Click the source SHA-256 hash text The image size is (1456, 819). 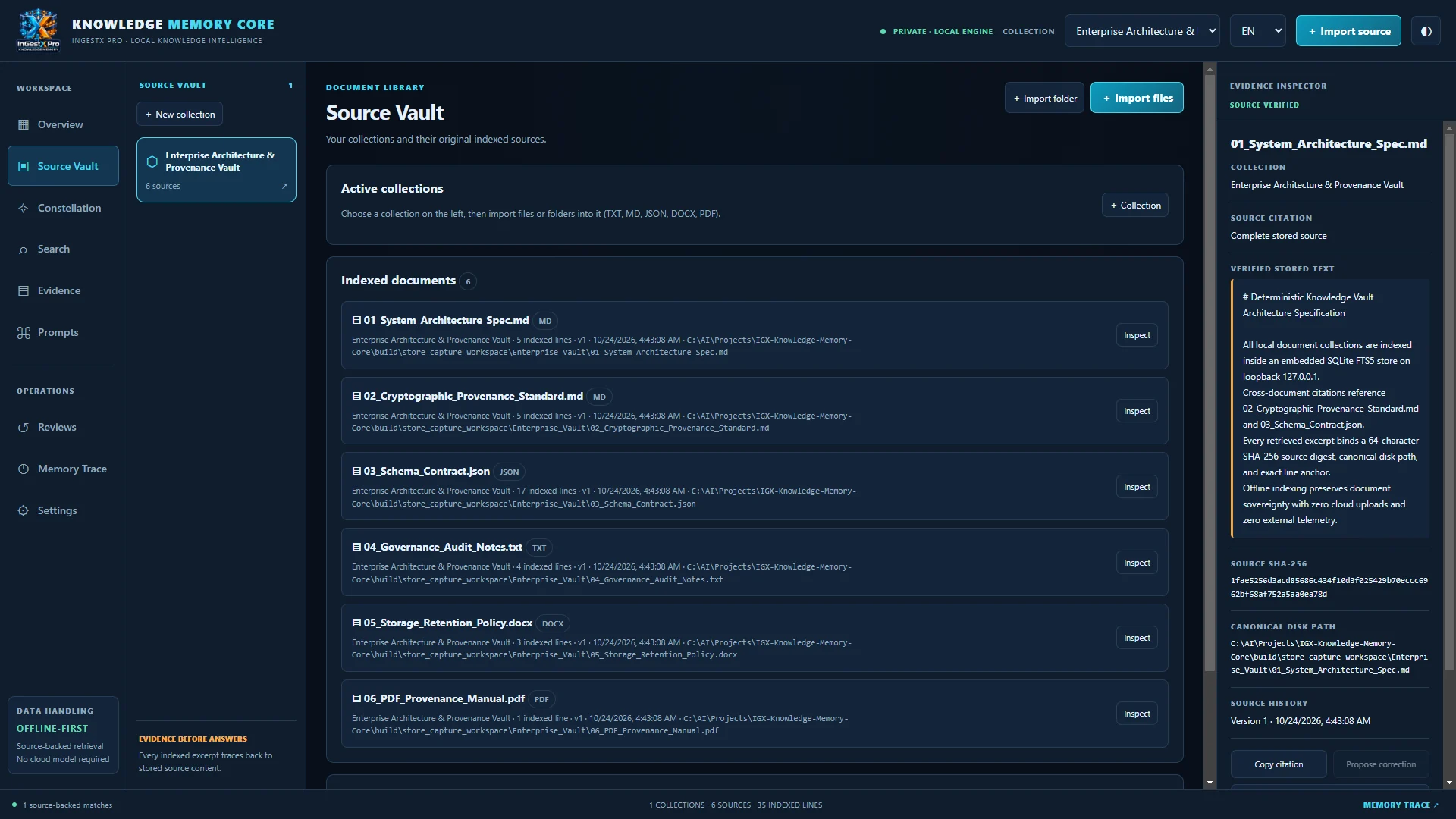(x=1329, y=588)
